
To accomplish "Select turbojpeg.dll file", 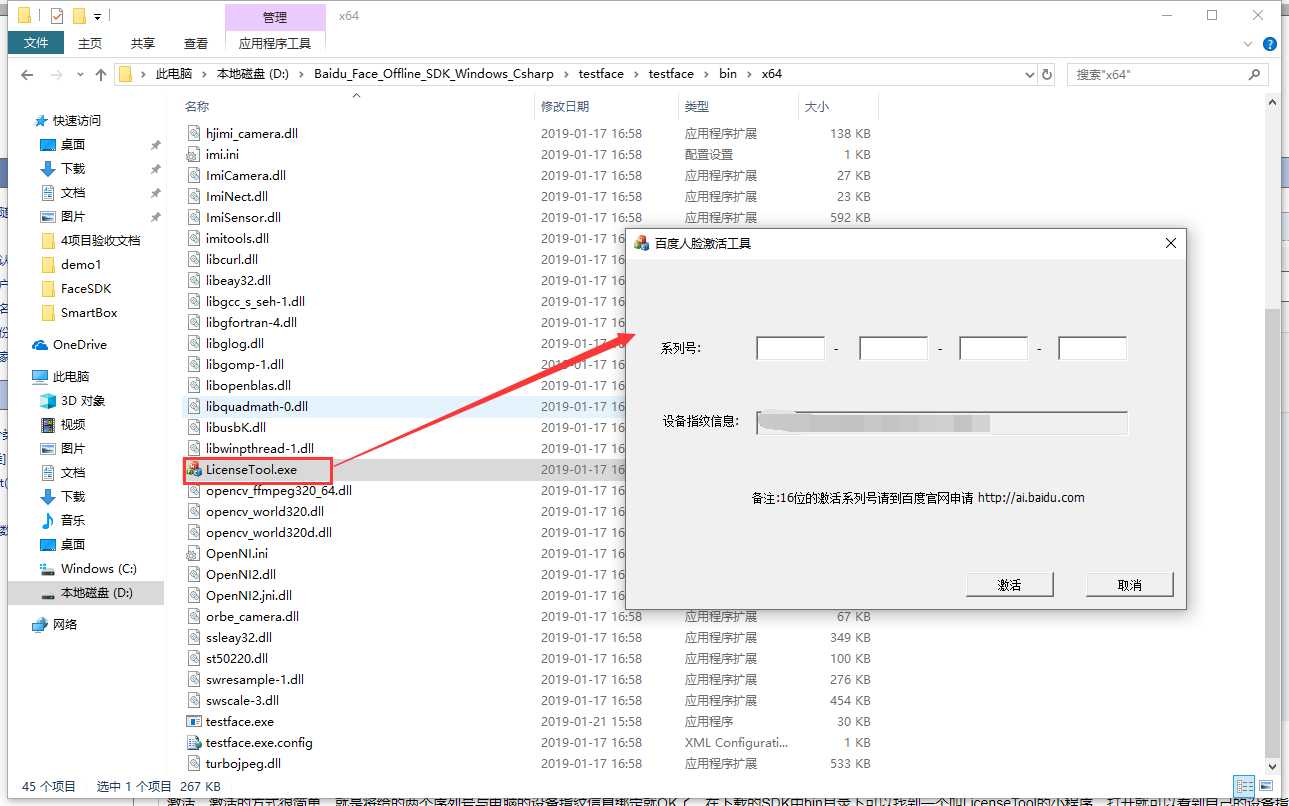I will tap(243, 763).
